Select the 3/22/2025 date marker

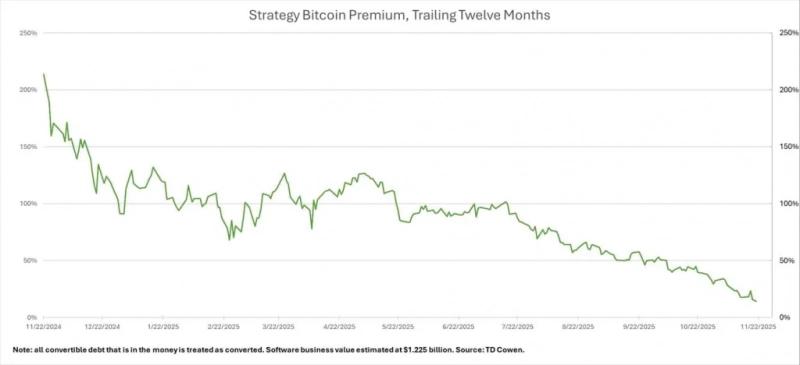[279, 326]
